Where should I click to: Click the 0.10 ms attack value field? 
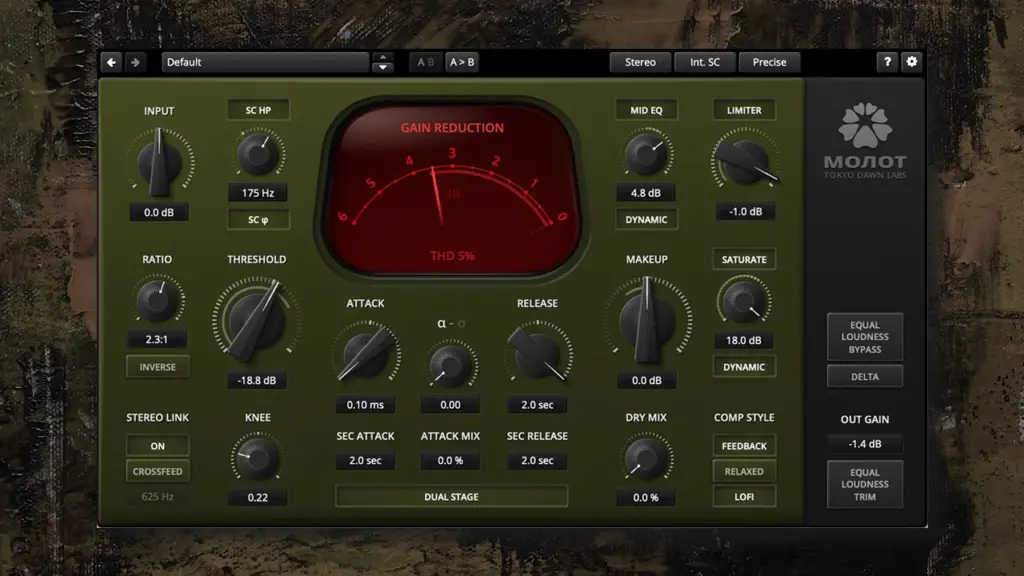click(365, 405)
